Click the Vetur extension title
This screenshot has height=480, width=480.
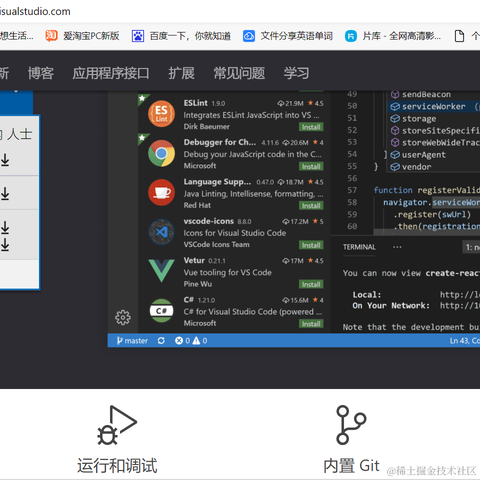(194, 260)
